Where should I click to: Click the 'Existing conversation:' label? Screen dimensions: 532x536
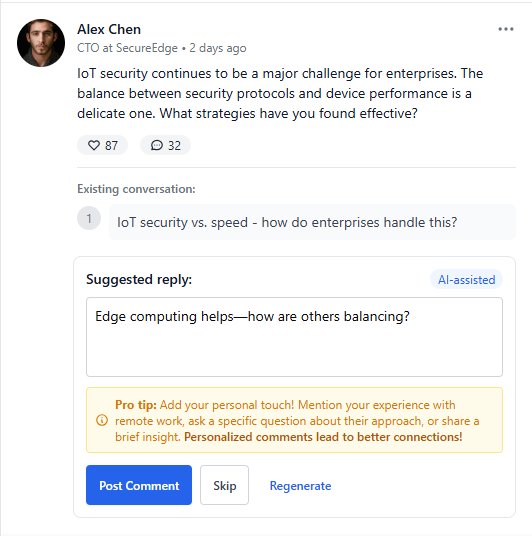click(x=136, y=189)
